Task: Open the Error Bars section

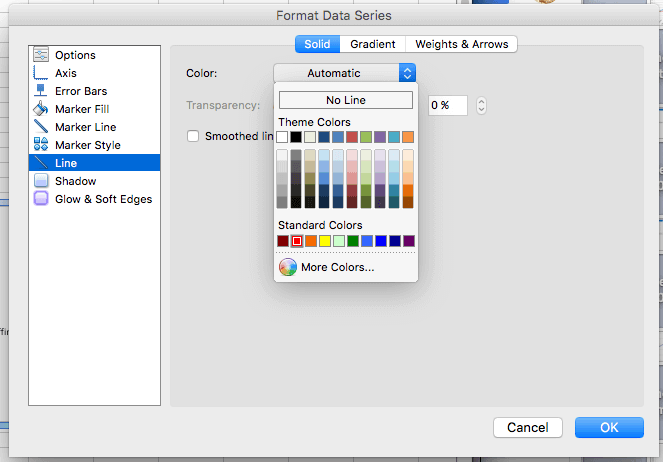Action: (41, 91)
